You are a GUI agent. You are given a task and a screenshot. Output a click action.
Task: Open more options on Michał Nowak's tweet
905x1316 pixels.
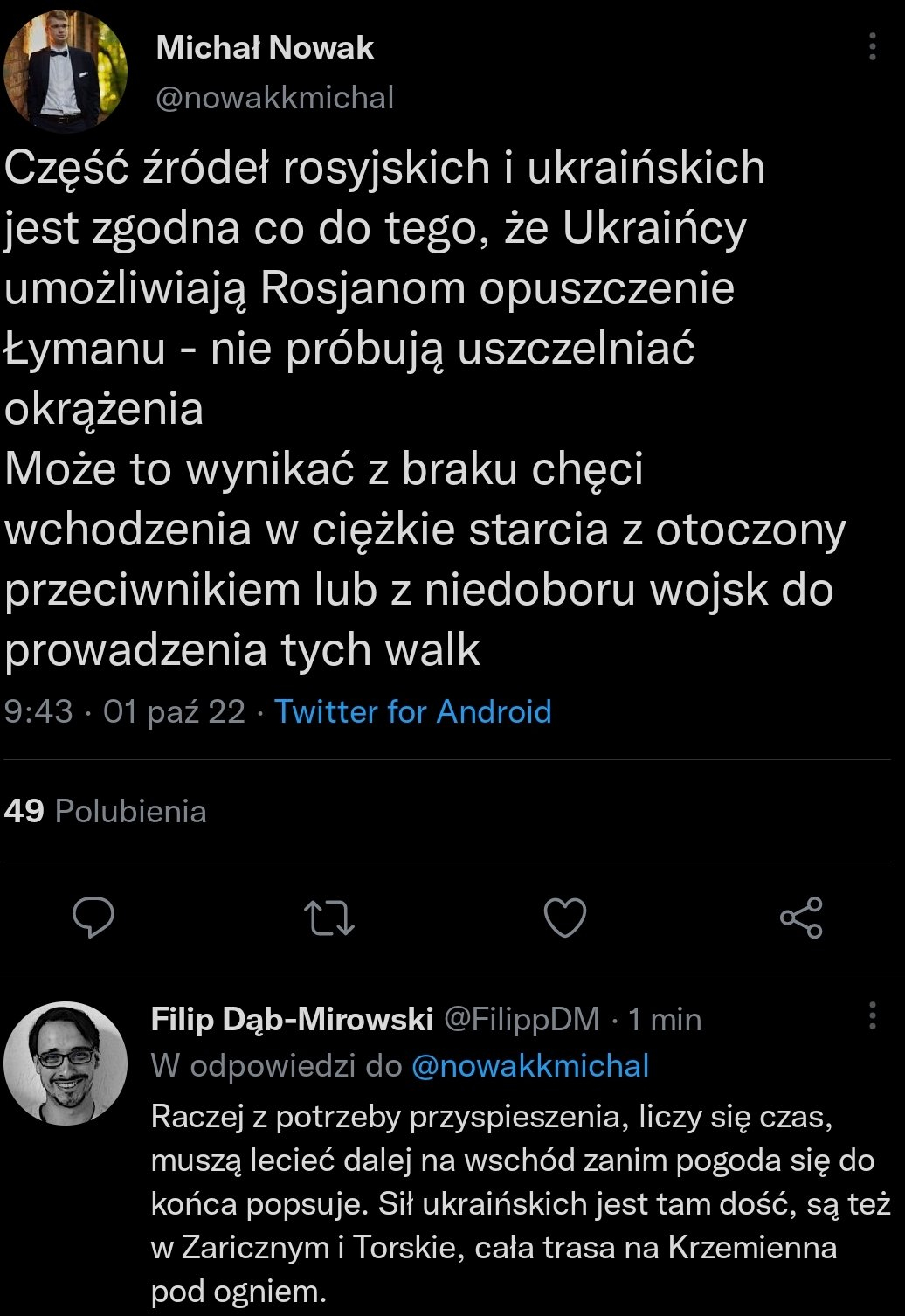click(x=872, y=46)
